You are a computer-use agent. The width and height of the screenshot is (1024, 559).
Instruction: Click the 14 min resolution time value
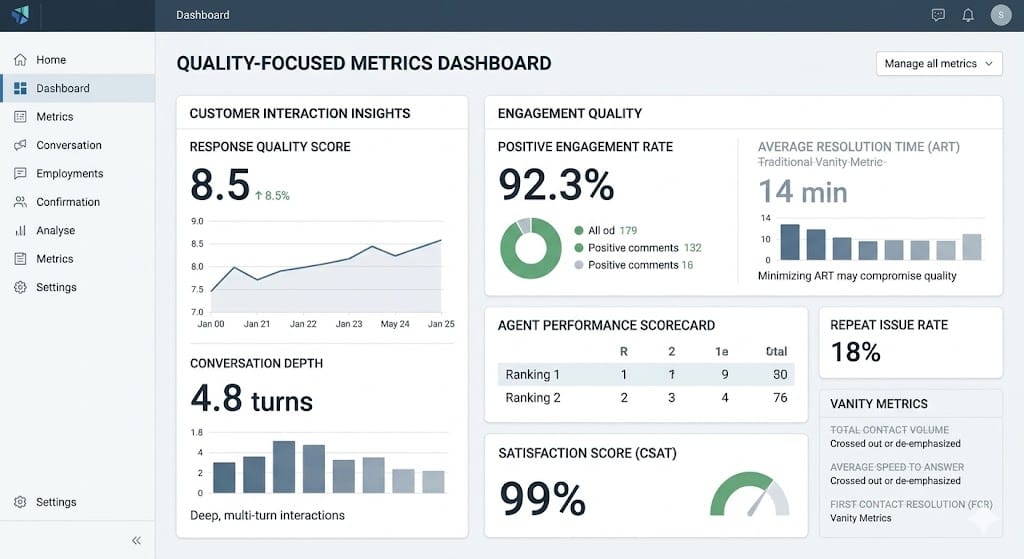click(803, 192)
